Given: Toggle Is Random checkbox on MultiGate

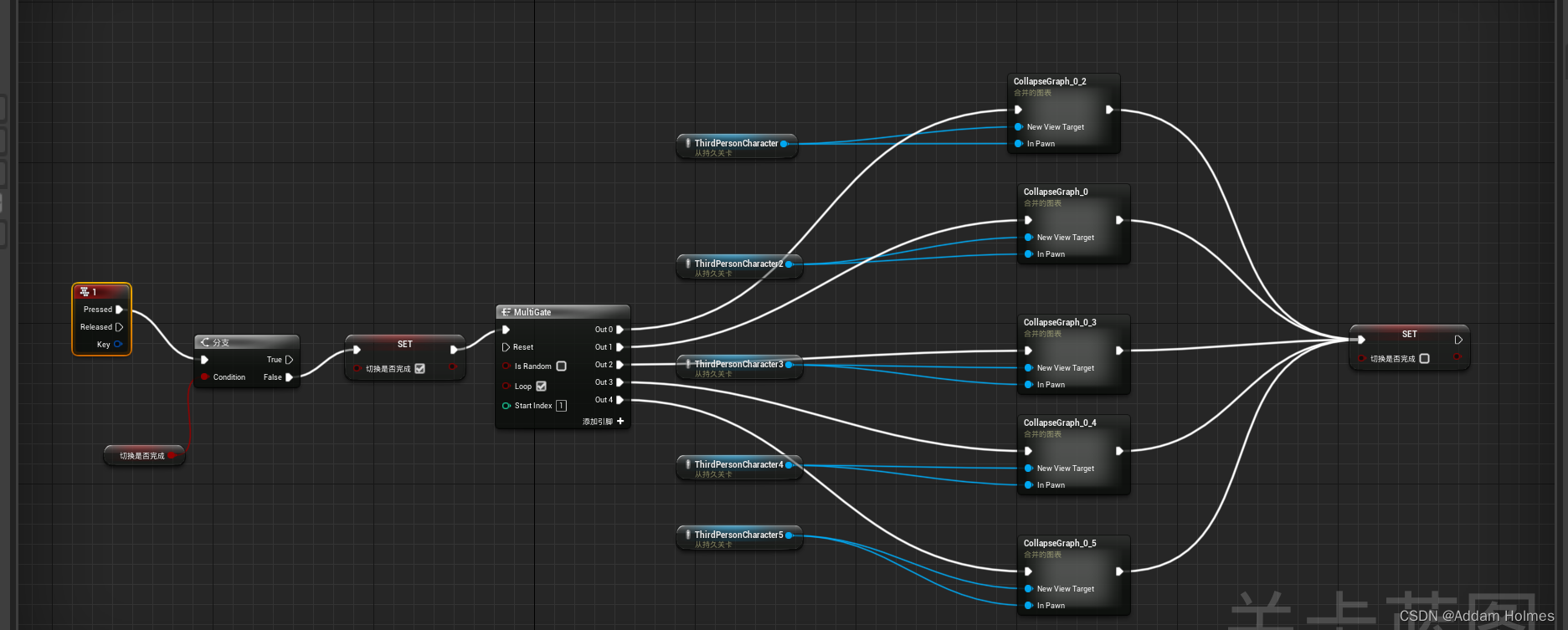Looking at the screenshot, I should tap(562, 366).
